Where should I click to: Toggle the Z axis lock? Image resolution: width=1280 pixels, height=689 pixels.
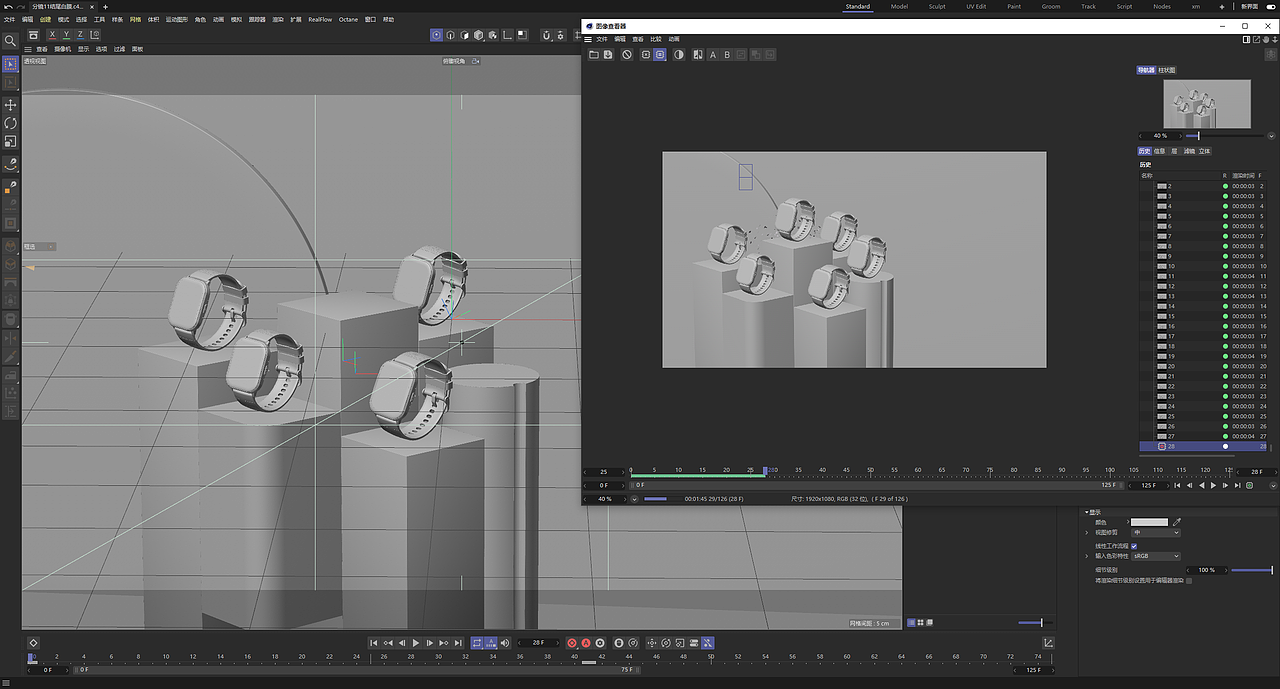coord(80,35)
